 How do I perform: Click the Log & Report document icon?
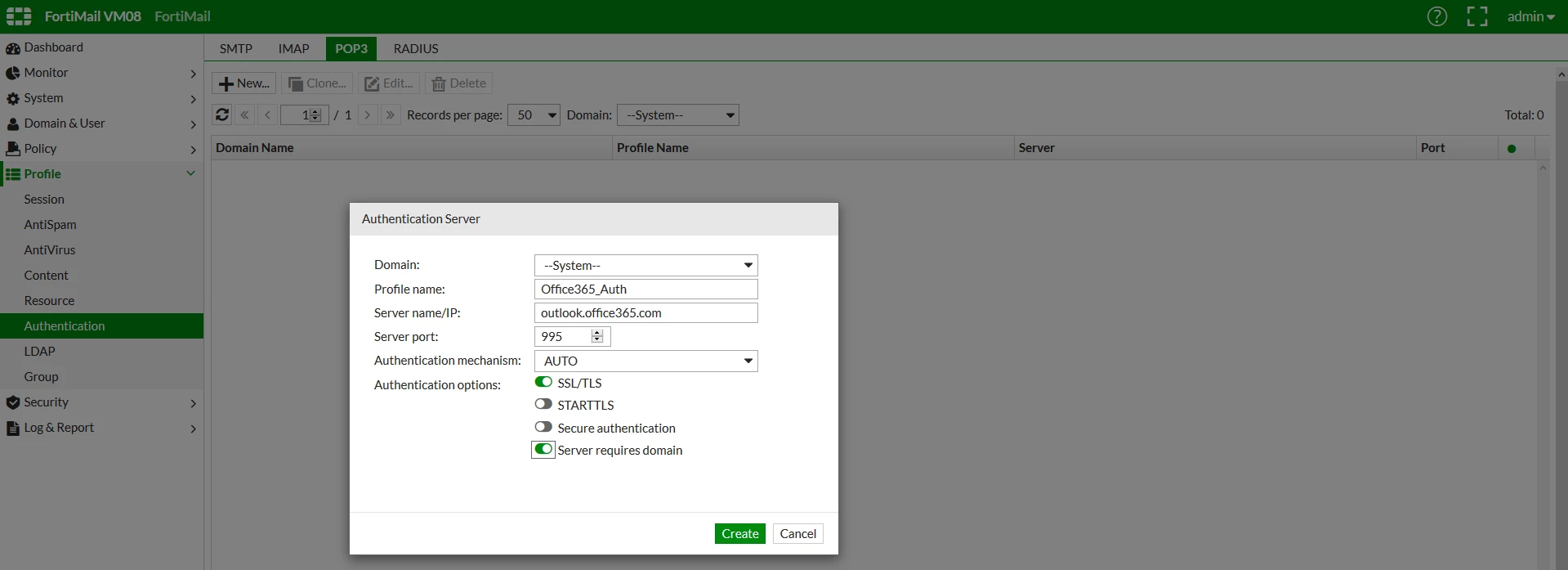click(x=12, y=428)
